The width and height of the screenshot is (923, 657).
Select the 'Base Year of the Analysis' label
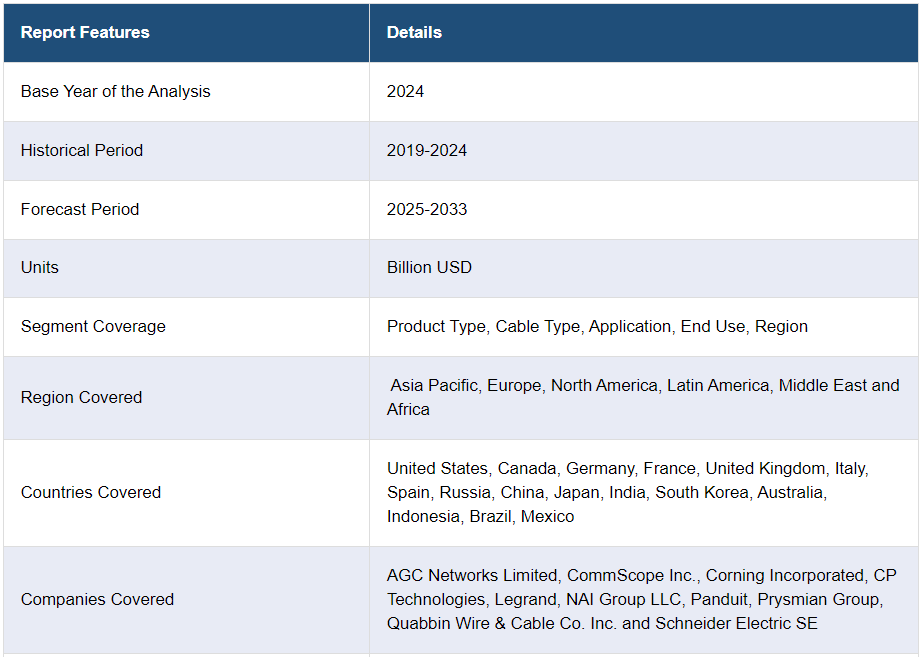click(x=115, y=91)
